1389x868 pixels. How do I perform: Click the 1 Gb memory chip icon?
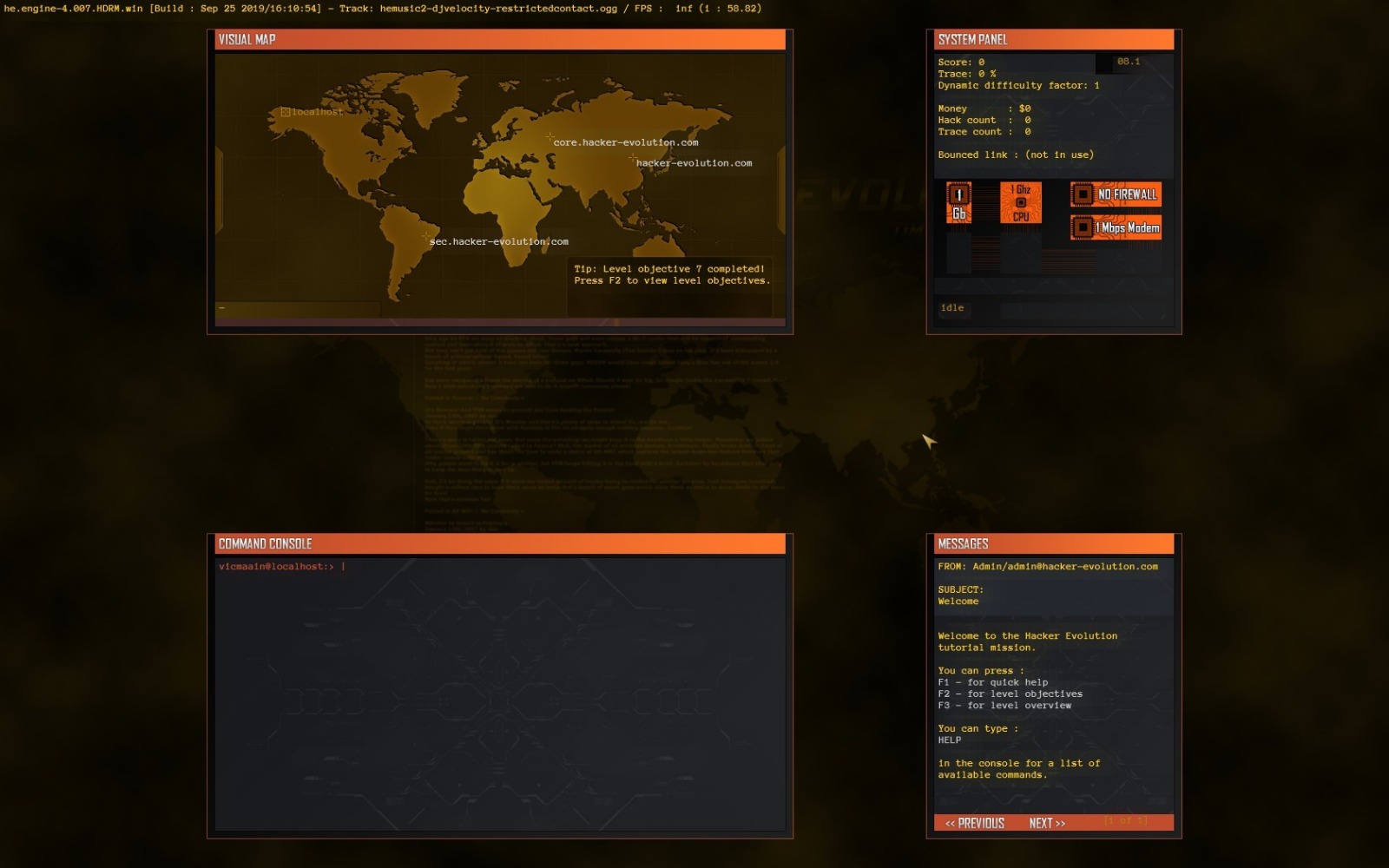click(958, 201)
